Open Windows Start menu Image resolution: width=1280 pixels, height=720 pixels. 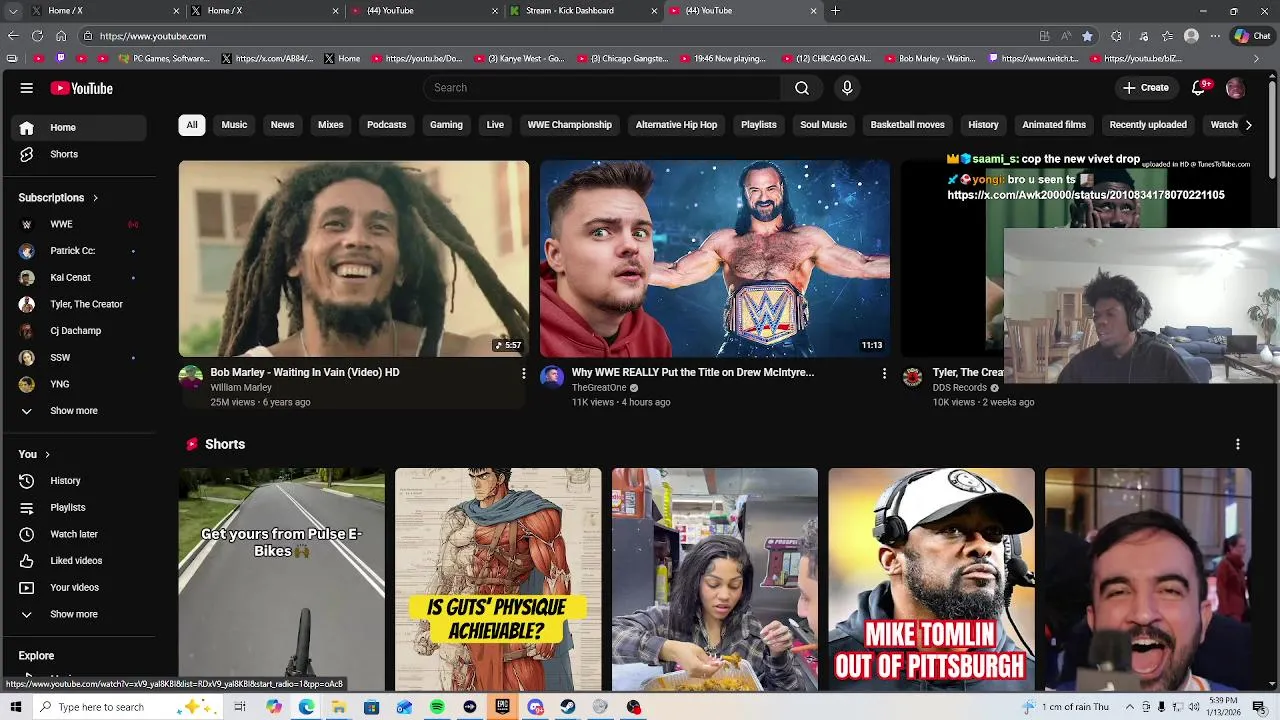pos(15,707)
